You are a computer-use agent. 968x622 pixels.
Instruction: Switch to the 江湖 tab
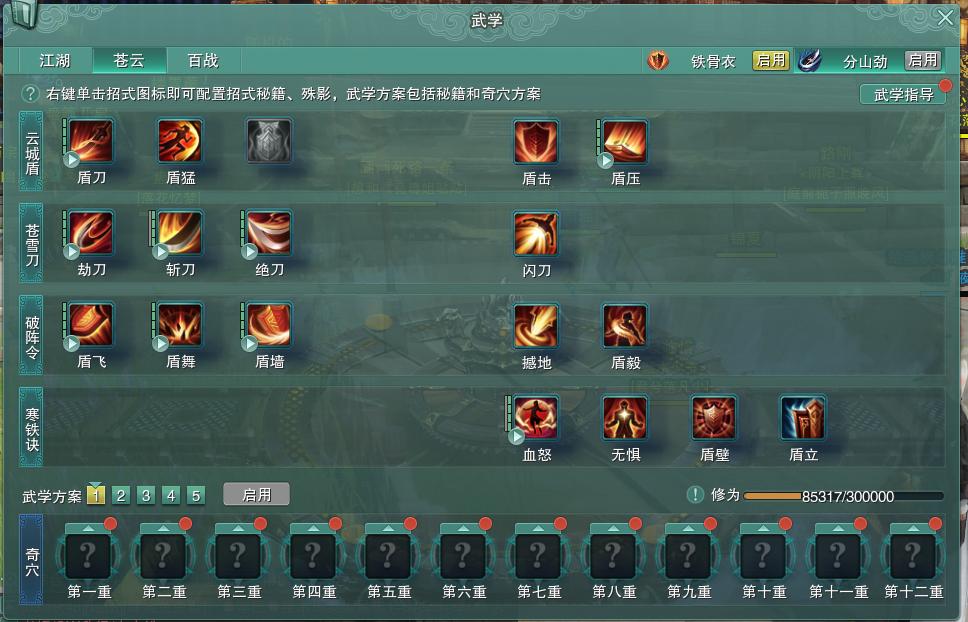55,60
